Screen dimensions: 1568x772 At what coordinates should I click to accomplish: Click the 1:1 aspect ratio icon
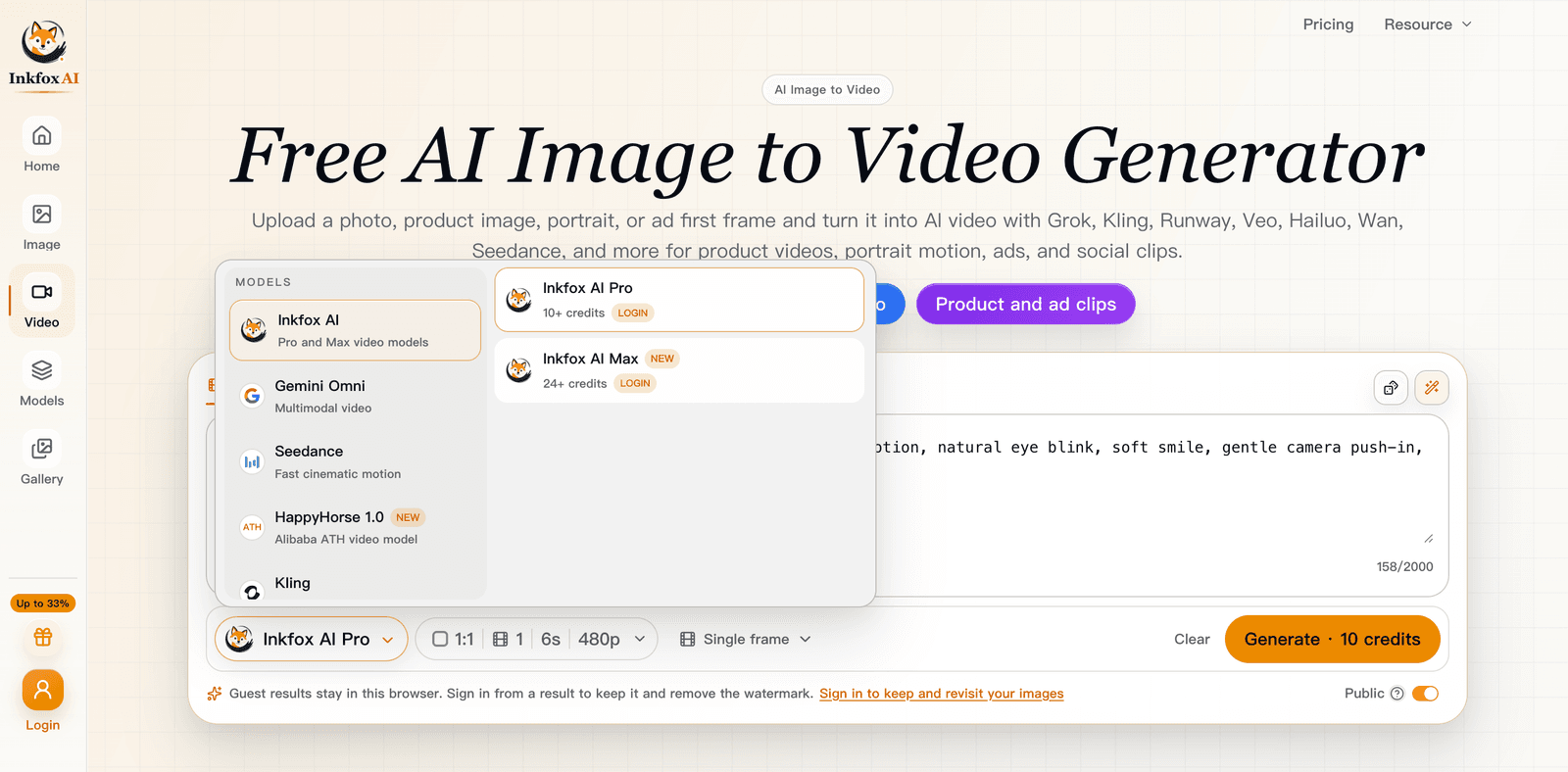[440, 639]
